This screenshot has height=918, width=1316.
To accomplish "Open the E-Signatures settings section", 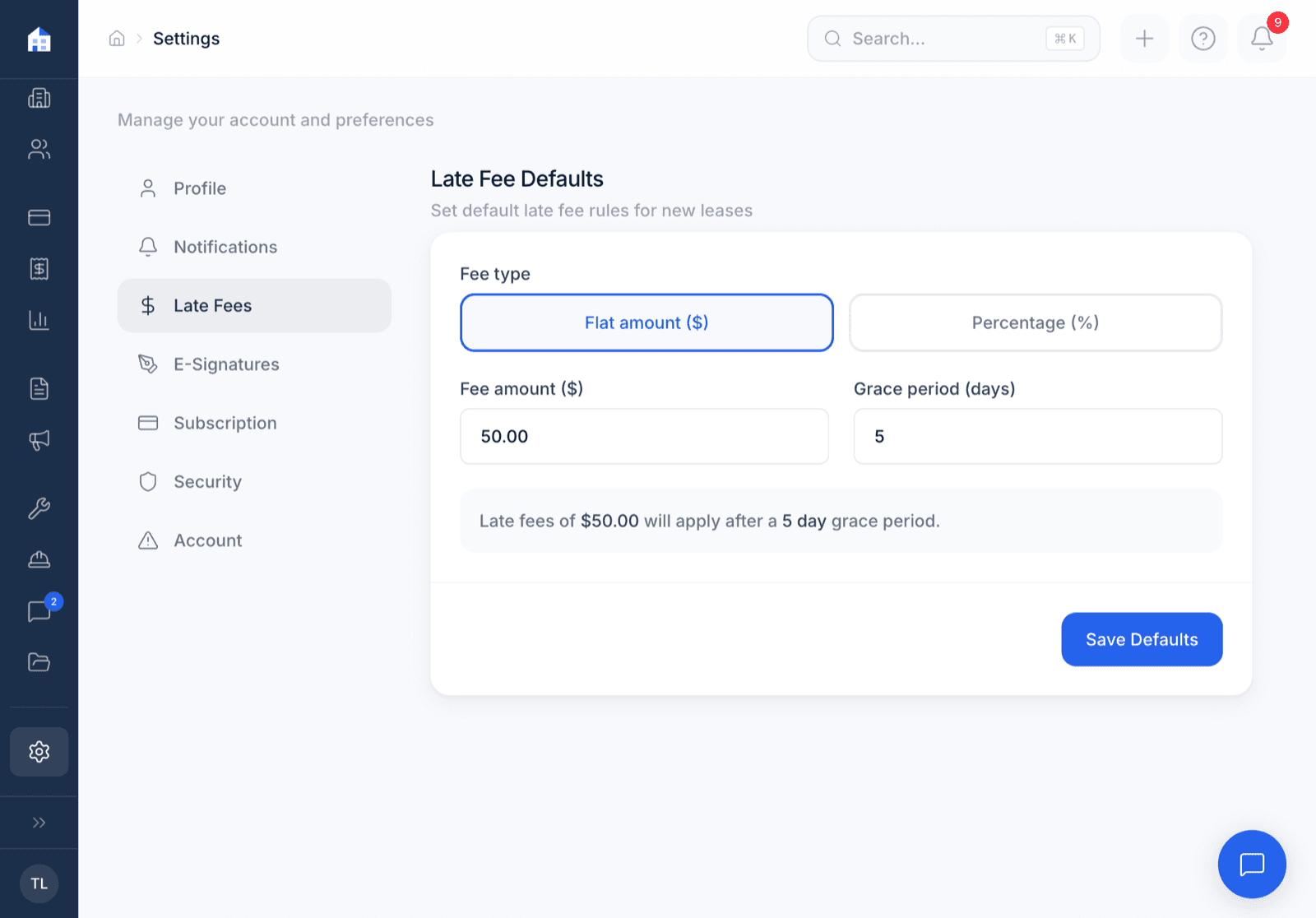I will 226,364.
